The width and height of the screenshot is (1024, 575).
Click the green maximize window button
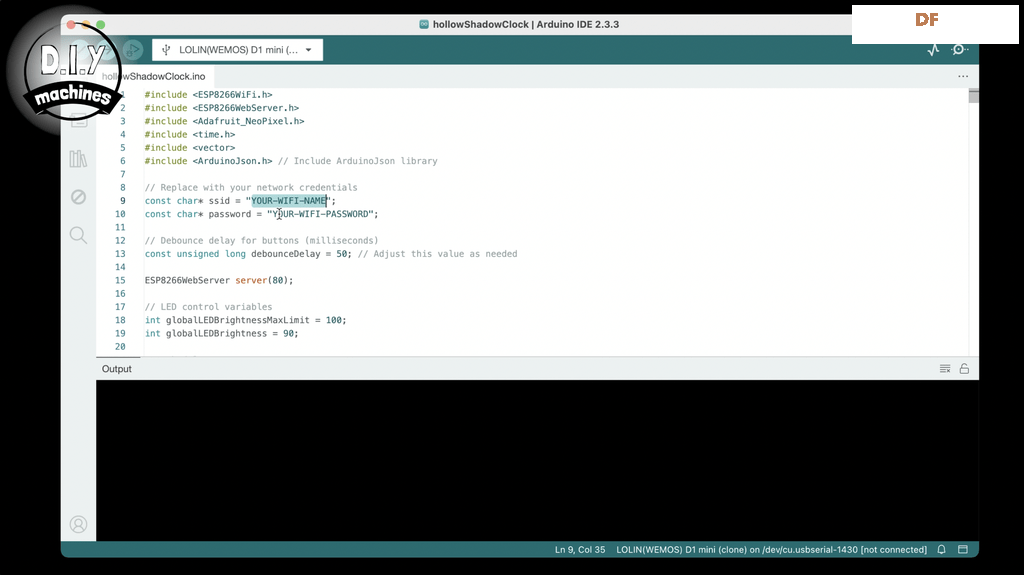click(101, 25)
